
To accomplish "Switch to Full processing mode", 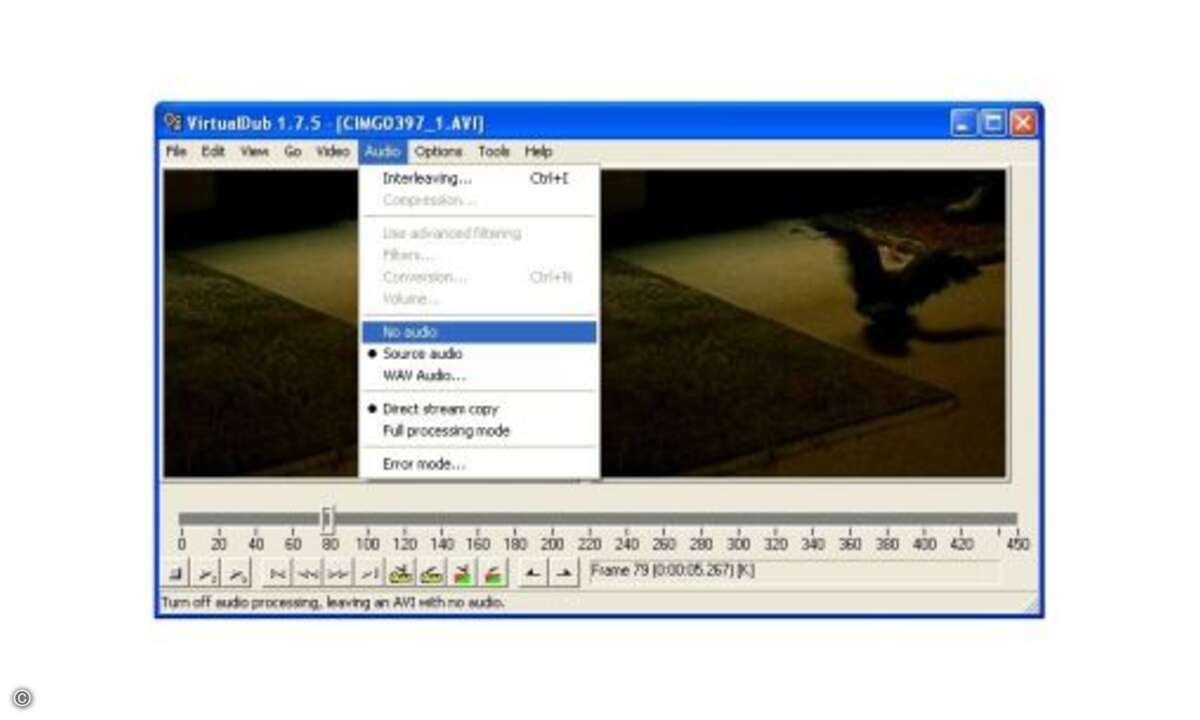I will [x=479, y=431].
